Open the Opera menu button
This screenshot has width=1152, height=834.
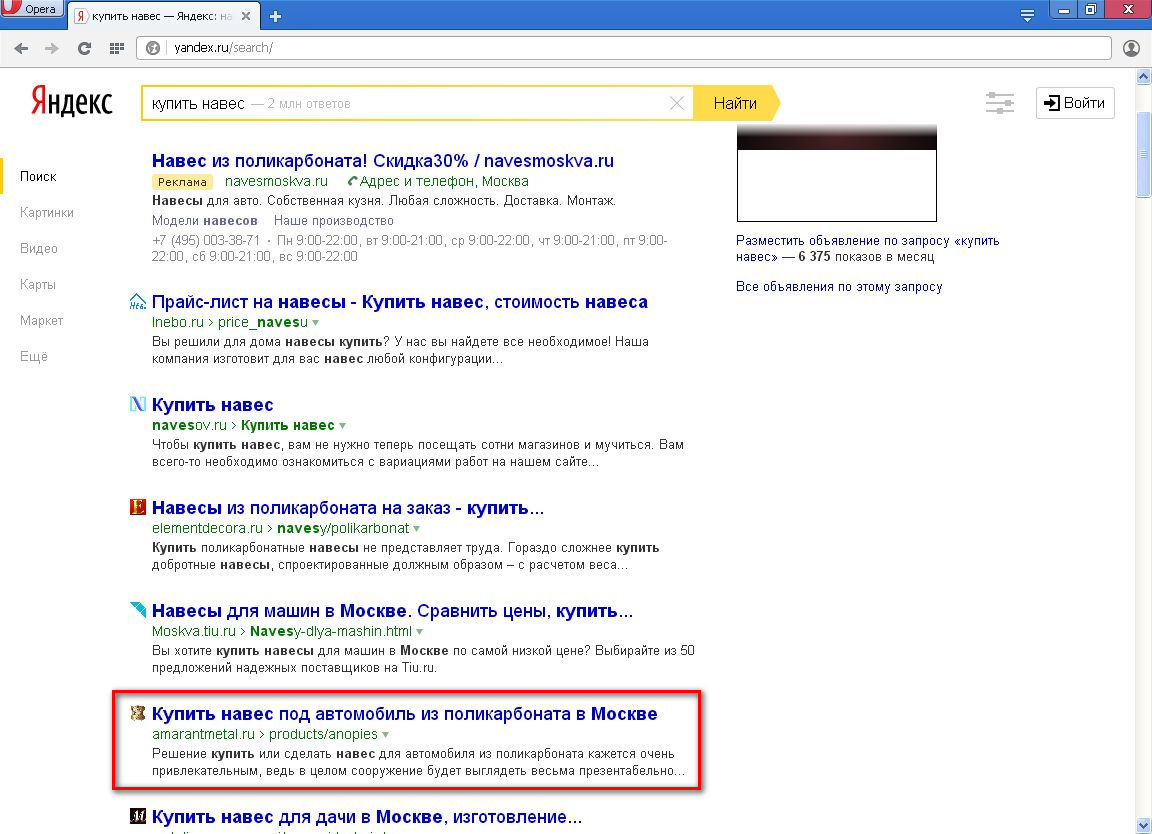click(x=33, y=10)
